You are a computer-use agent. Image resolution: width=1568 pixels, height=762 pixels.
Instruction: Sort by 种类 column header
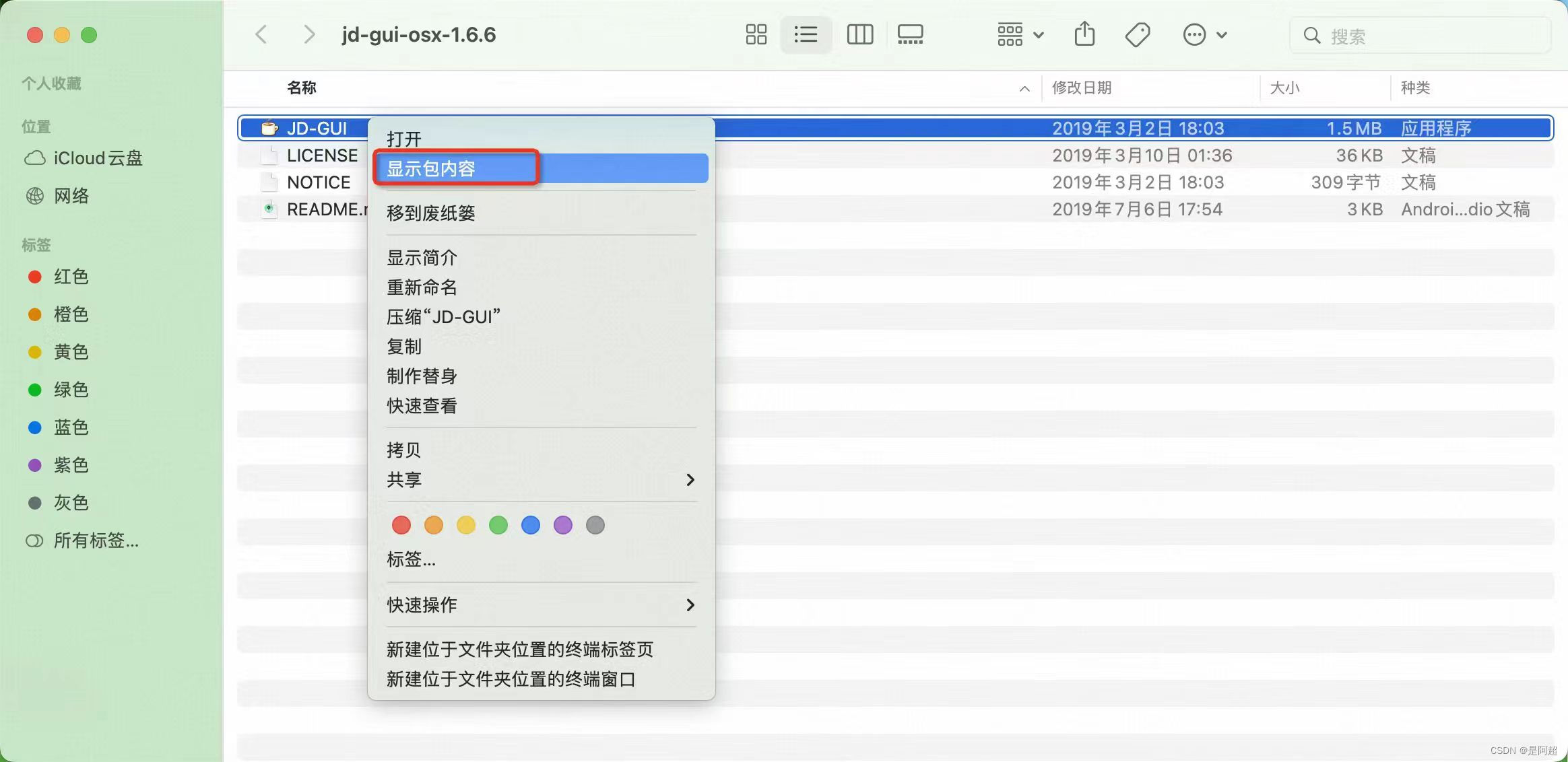(x=1416, y=88)
